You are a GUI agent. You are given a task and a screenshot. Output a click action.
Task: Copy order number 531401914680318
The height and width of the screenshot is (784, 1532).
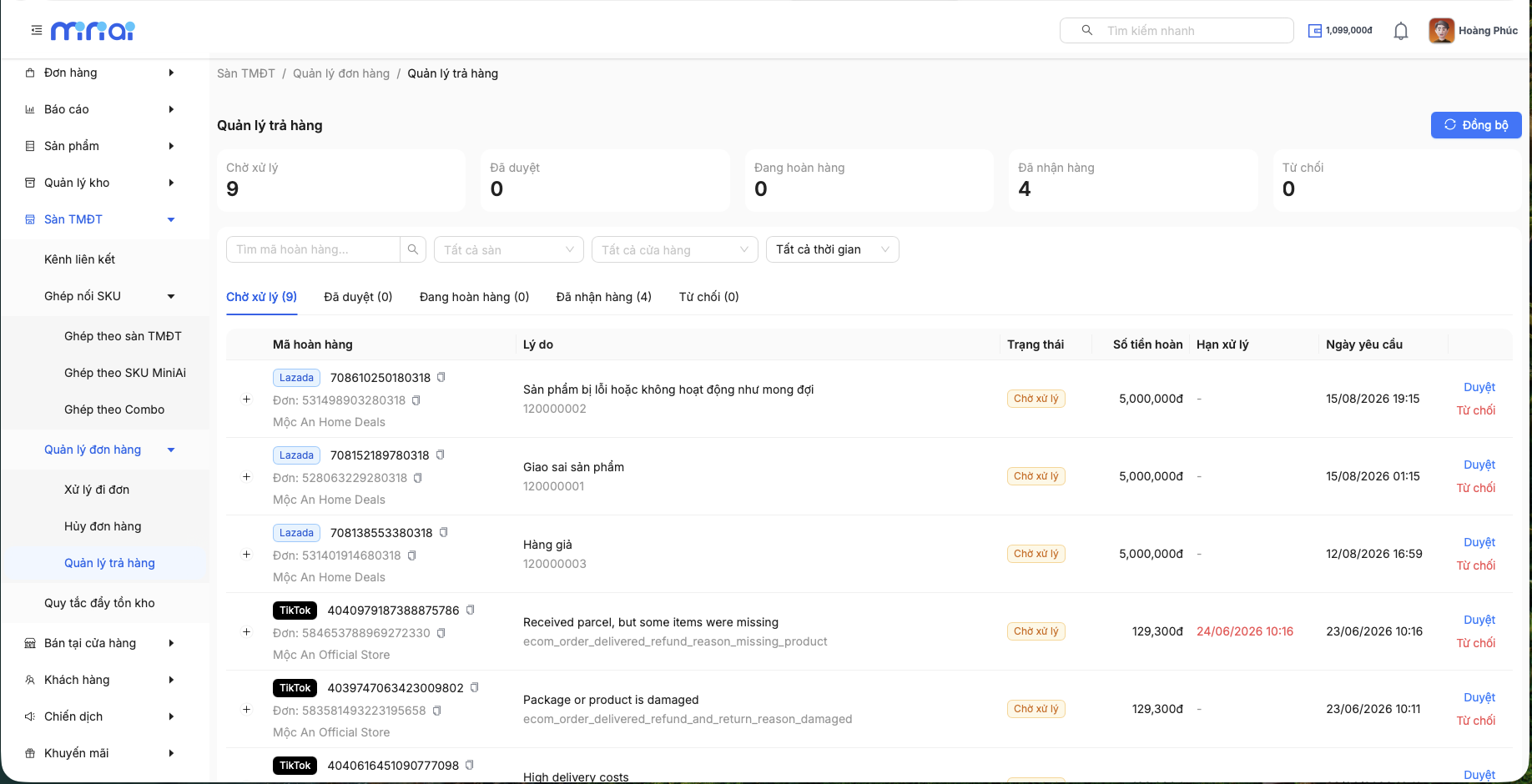[412, 555]
